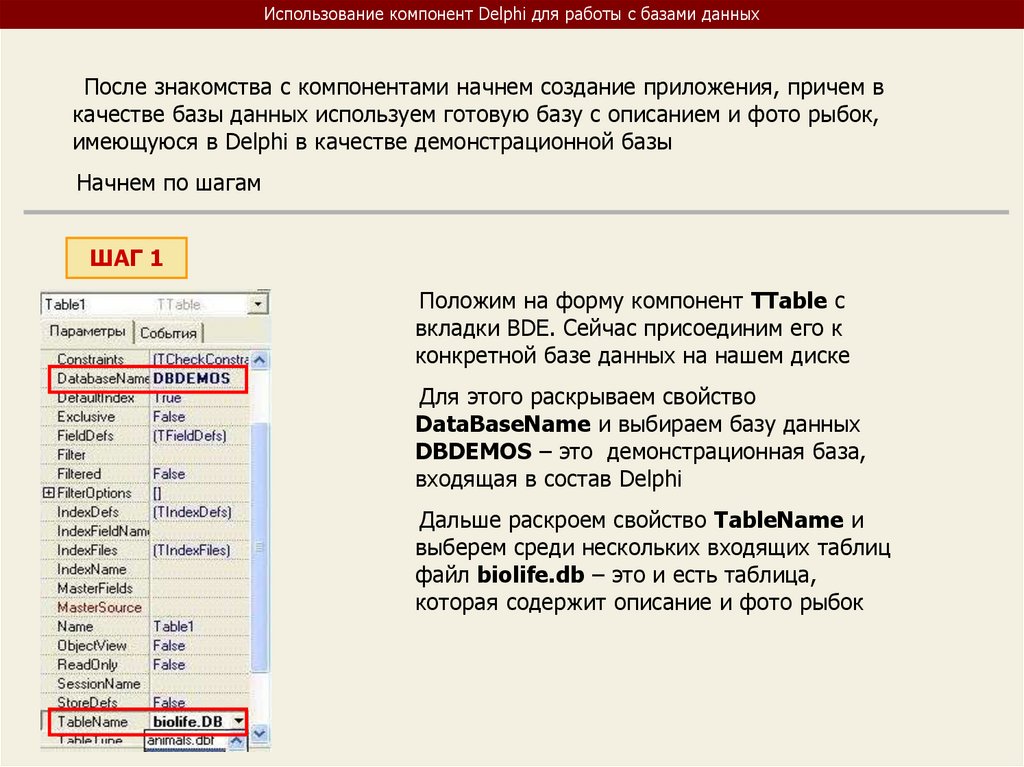
Task: Click the property list scroll down arrow
Action: [x=259, y=734]
